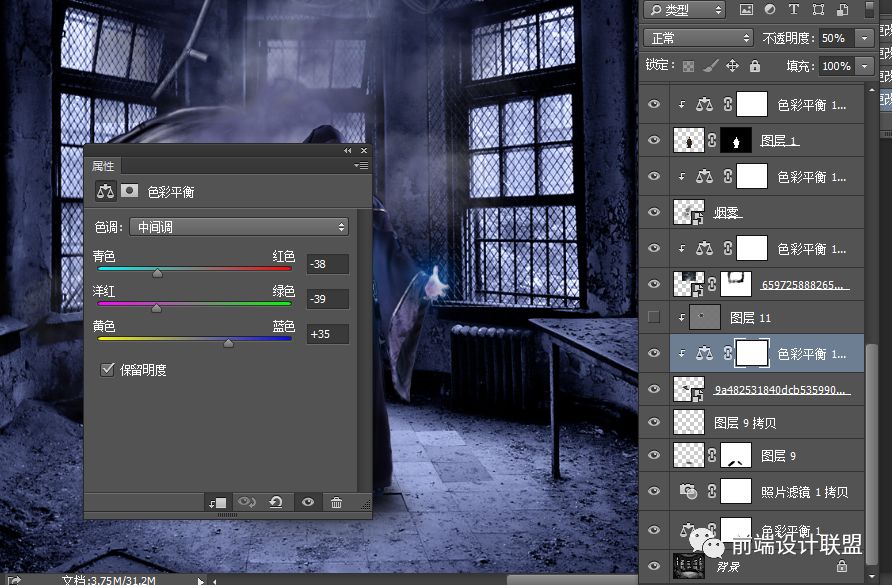The image size is (892, 585).
Task: Switch to the mask icon in Properties panel
Action: [x=130, y=191]
